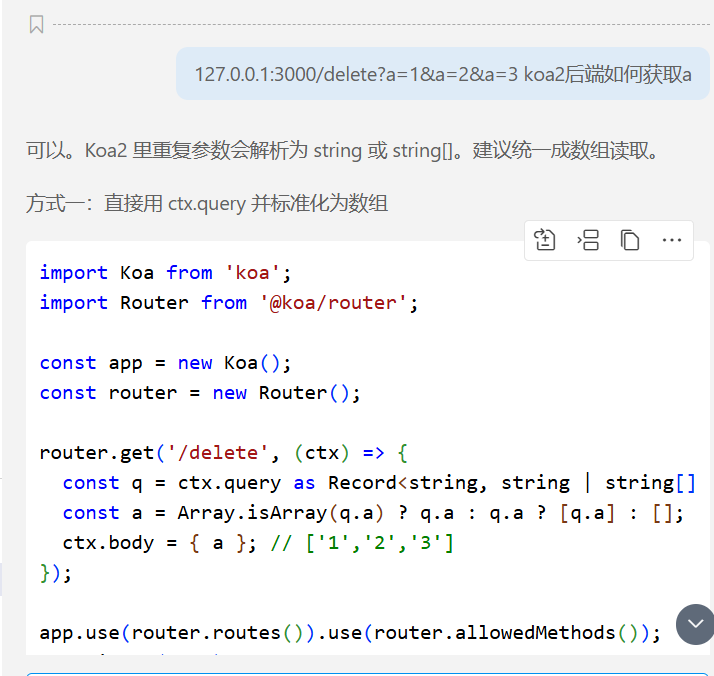Open more actions for the code block
714x676 pixels.
pyautogui.click(x=672, y=240)
